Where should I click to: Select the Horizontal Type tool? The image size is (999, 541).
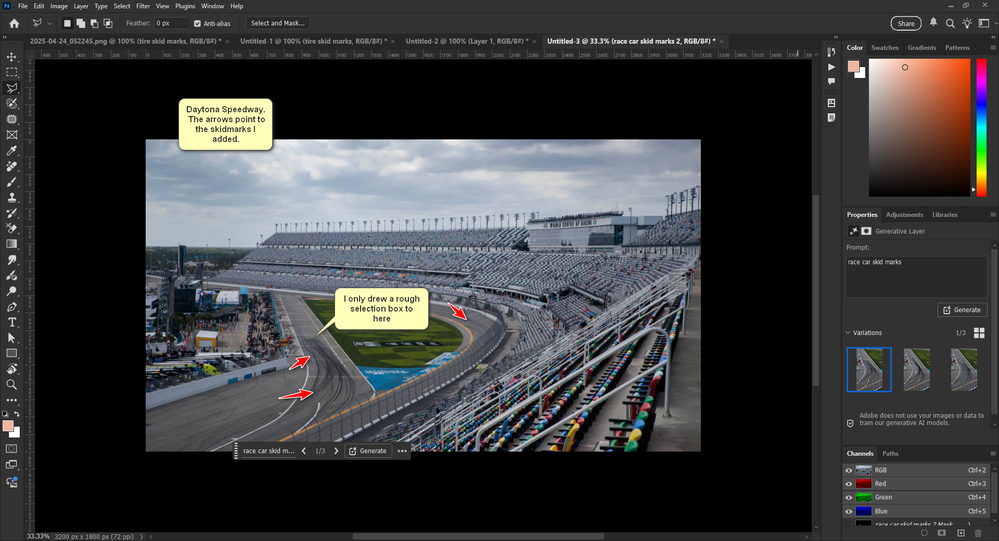click(x=11, y=322)
